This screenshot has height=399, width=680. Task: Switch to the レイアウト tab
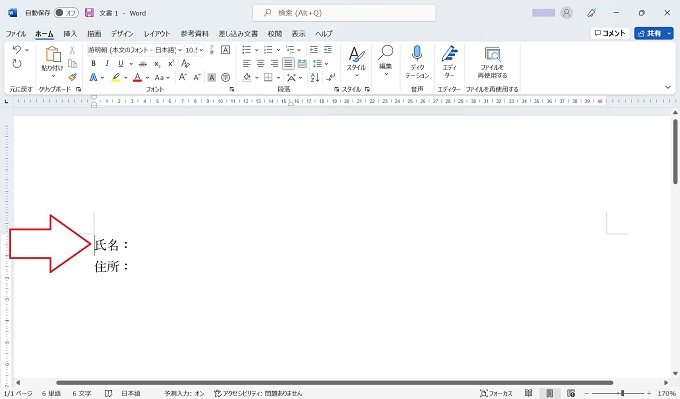pos(157,33)
